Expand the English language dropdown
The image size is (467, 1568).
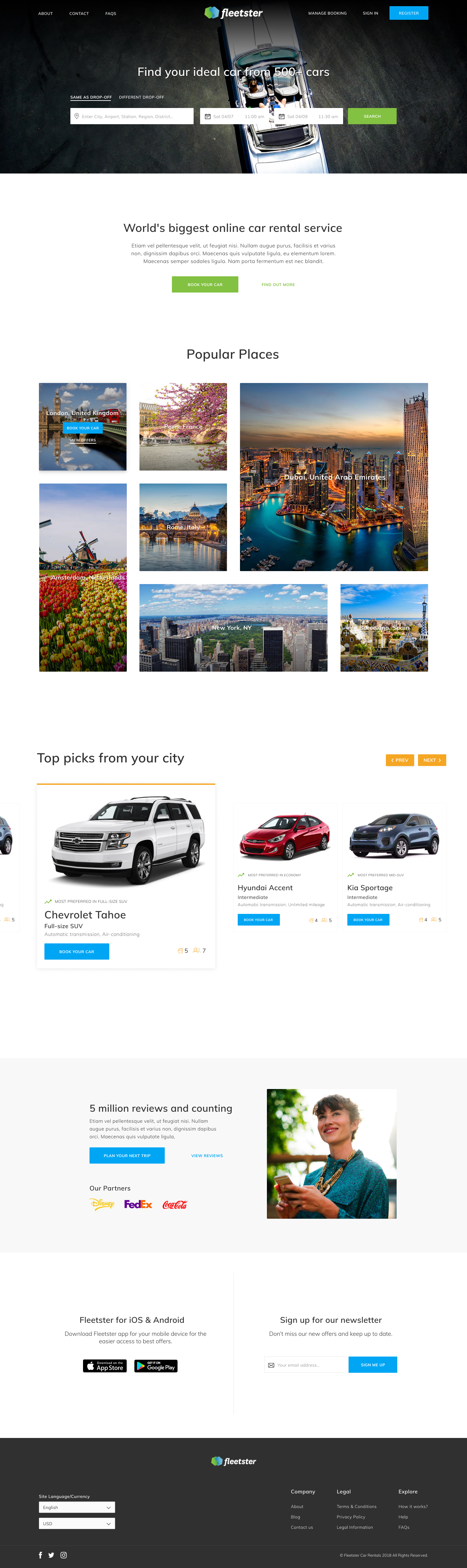[x=77, y=1507]
